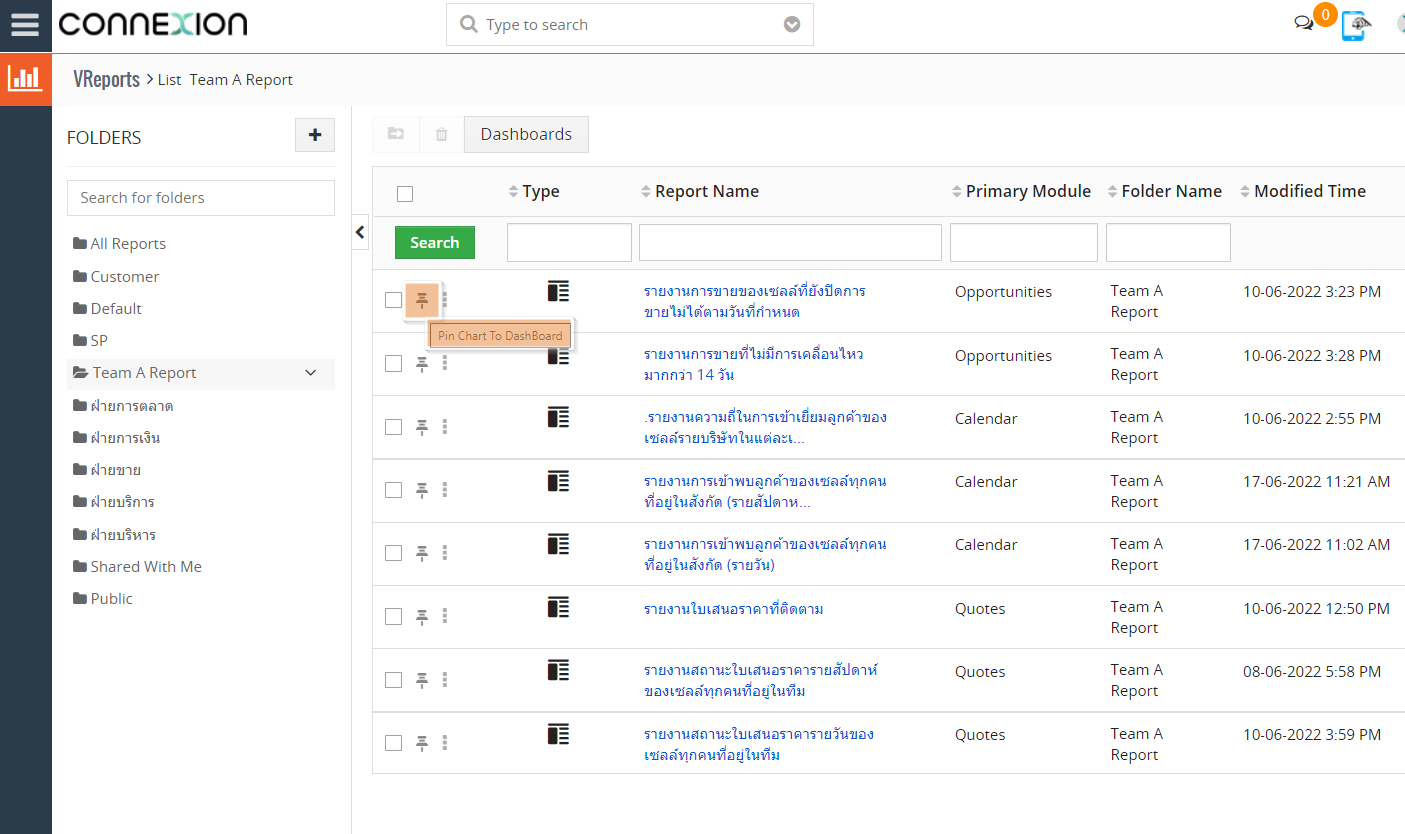Open the chat messages icon

pos(1303,24)
